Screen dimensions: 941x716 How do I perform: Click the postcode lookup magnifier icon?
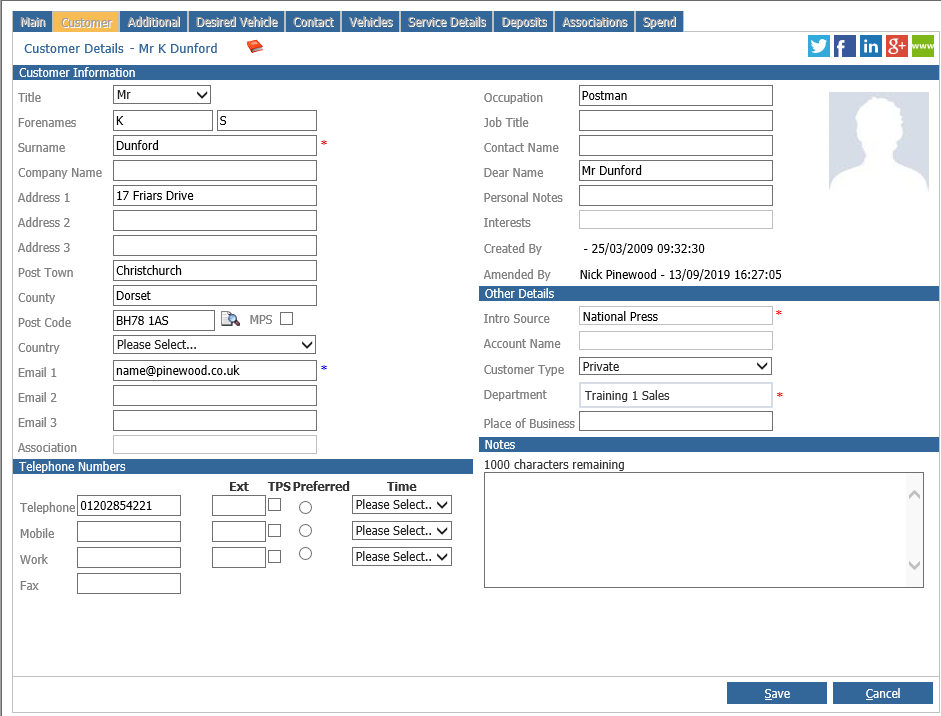[230, 319]
